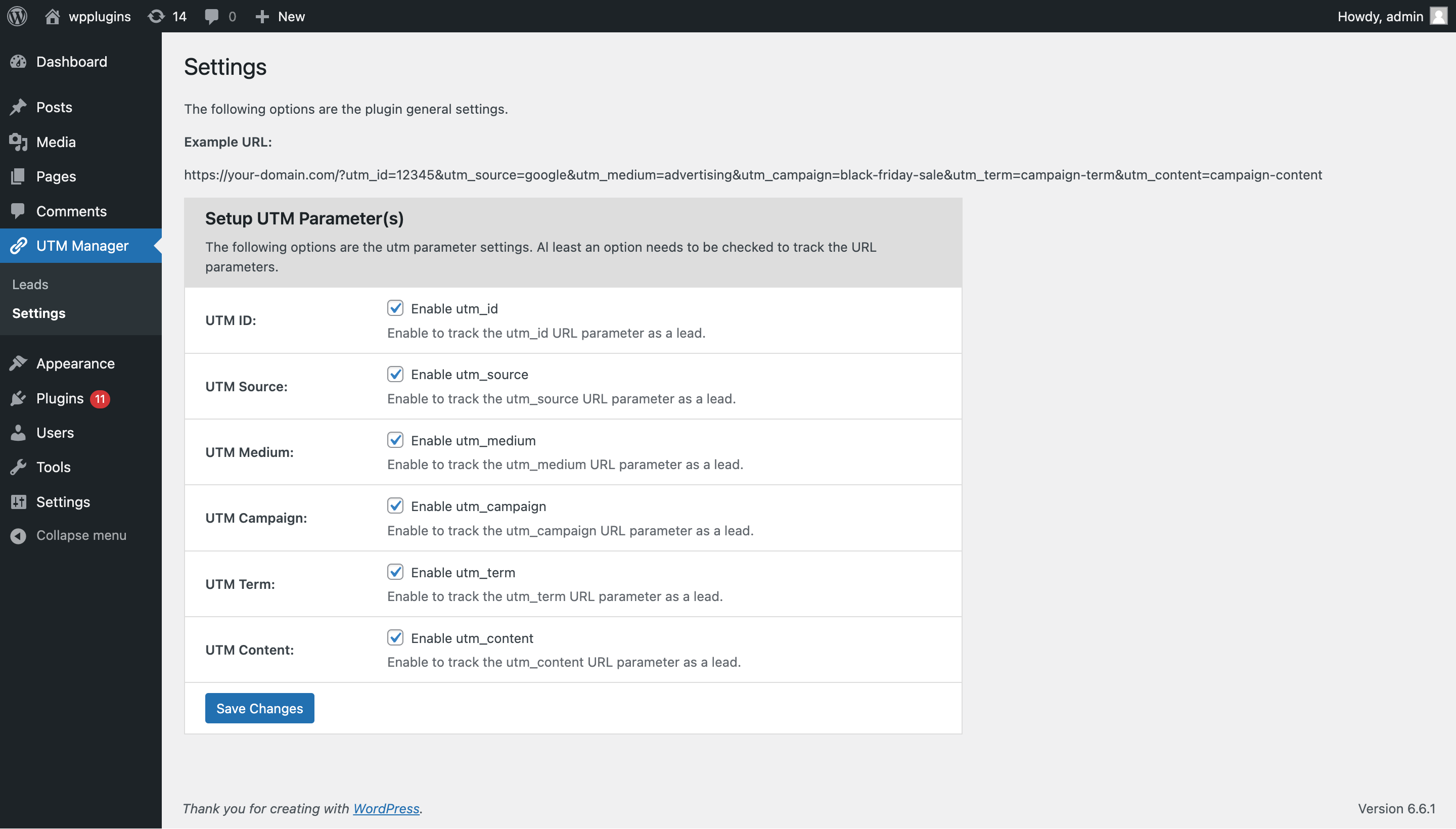
Task: Click the WordPress footer link
Action: tap(385, 808)
